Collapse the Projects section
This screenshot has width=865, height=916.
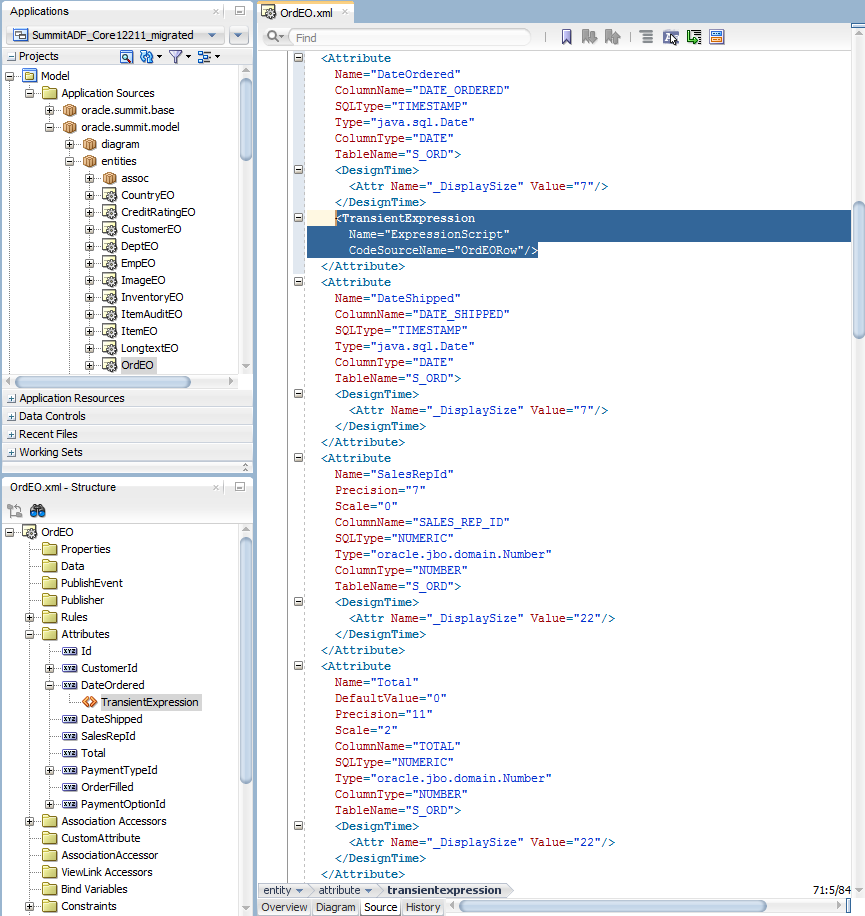click(11, 57)
